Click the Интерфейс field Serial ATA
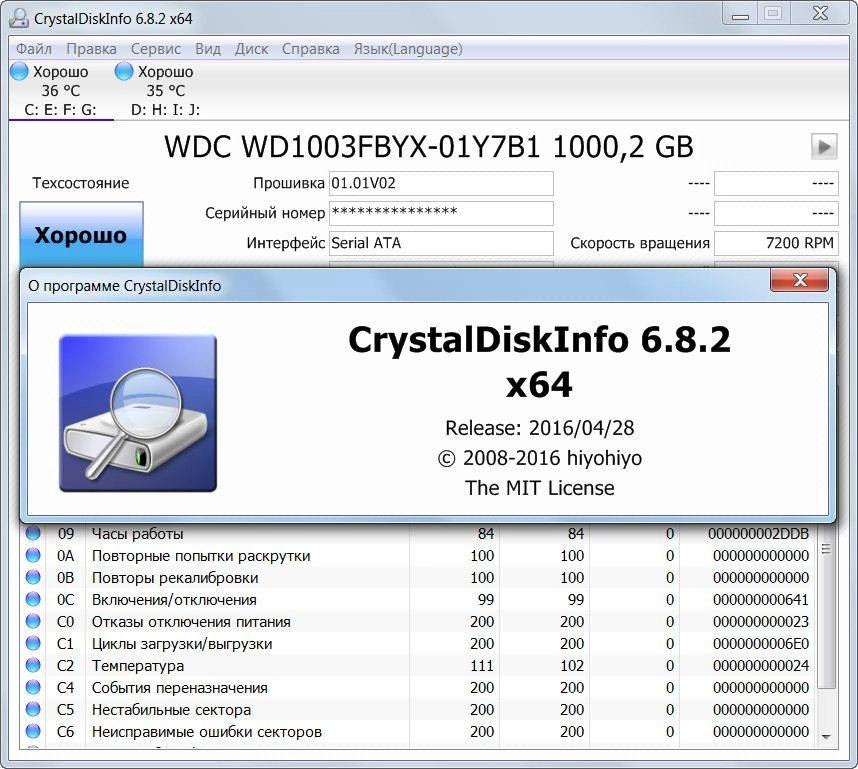The height and width of the screenshot is (769, 858). [441, 242]
